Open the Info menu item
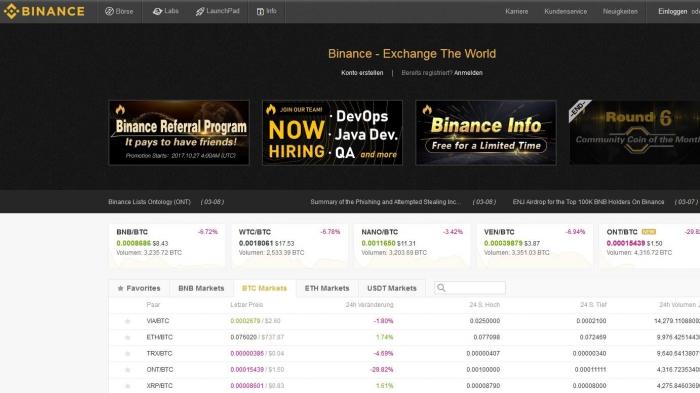Image resolution: width=700 pixels, height=393 pixels. tap(267, 11)
